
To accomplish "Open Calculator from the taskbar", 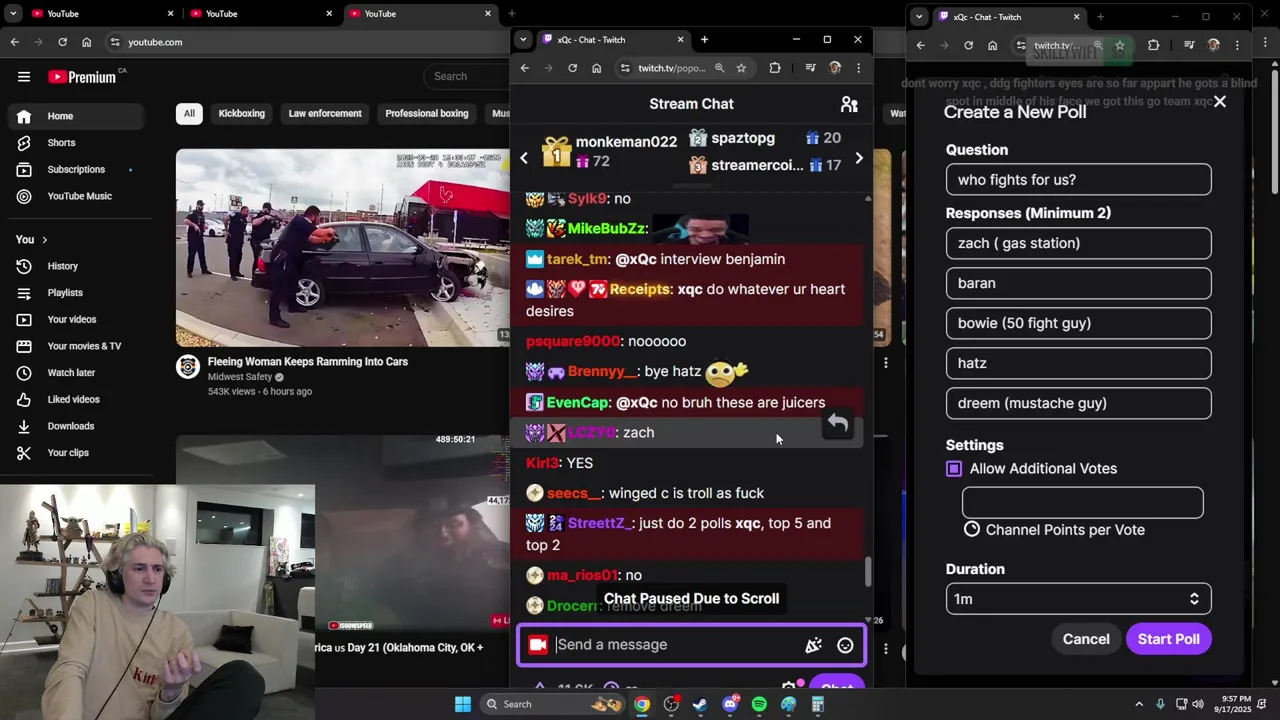I will [x=817, y=704].
